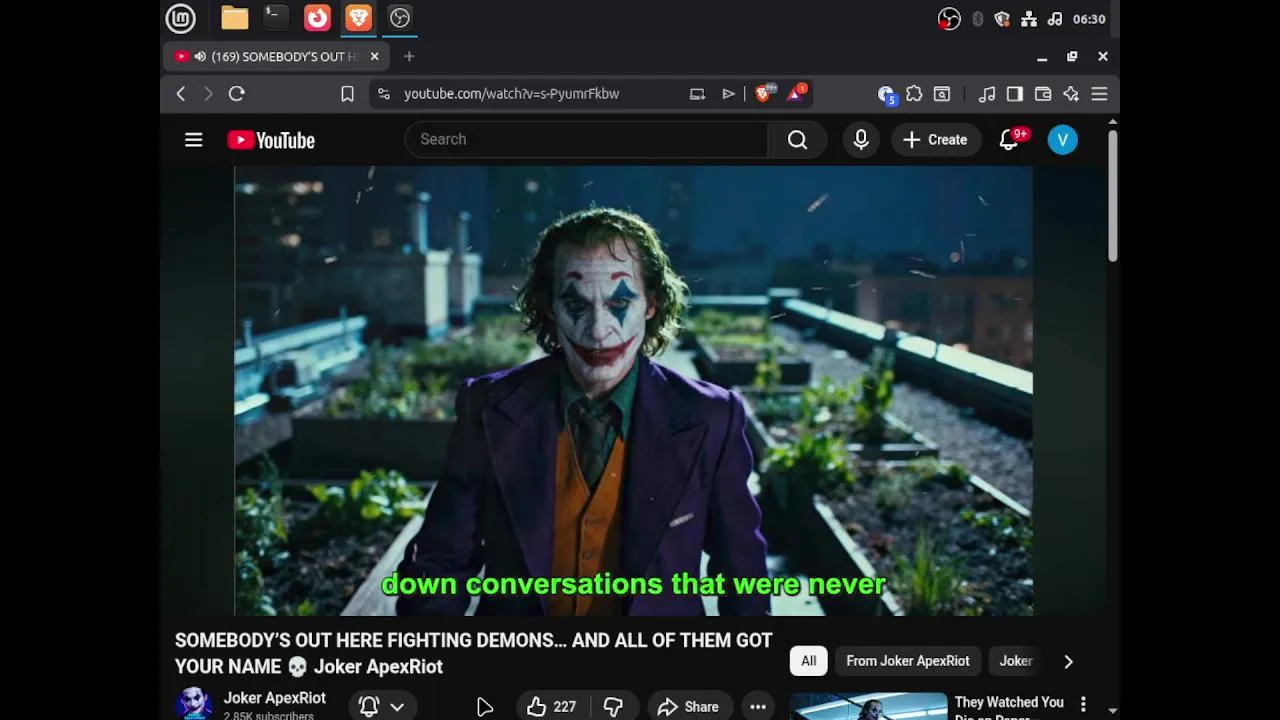Expand subscription notification bell dropdown

coord(382,706)
